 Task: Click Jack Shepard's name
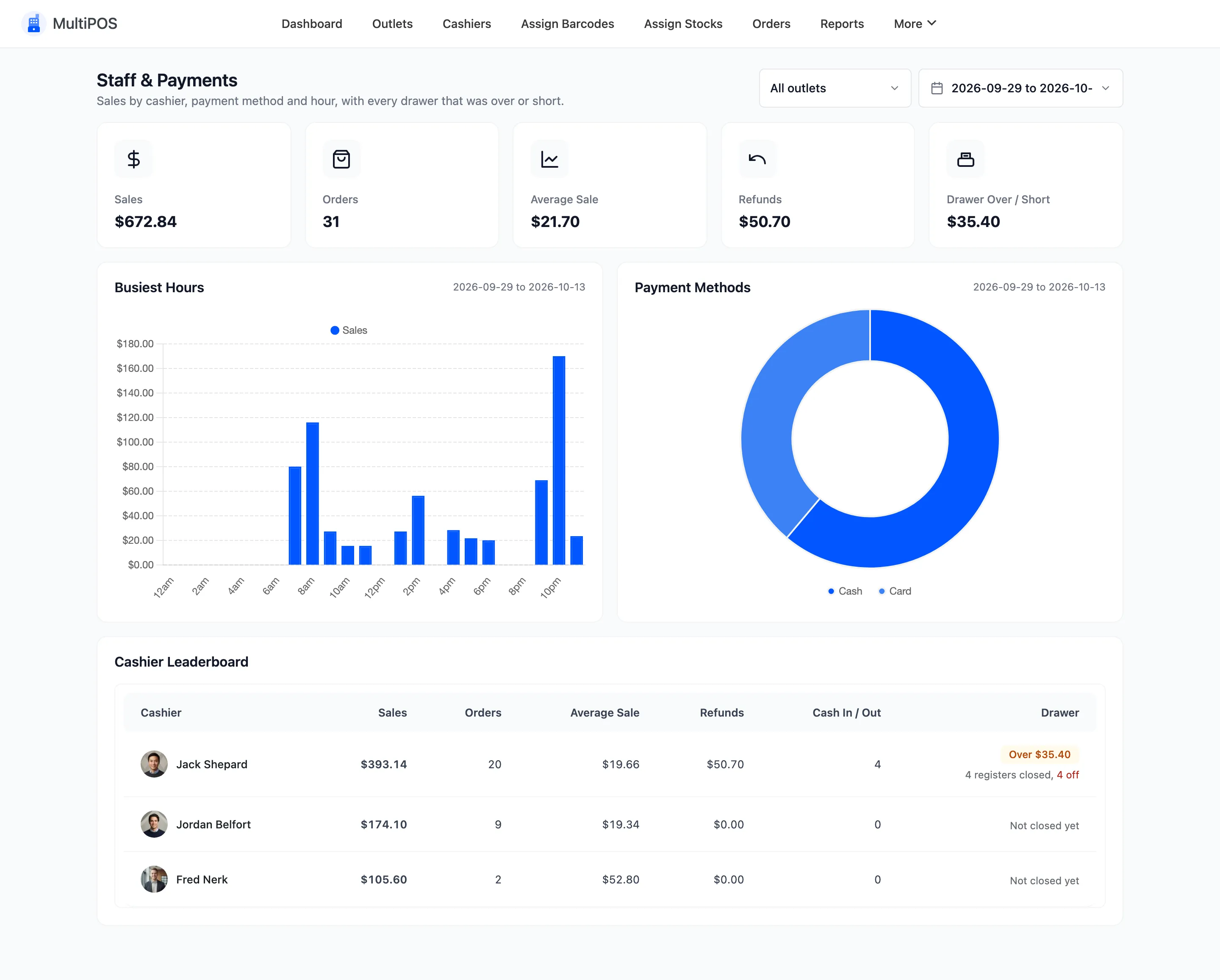click(x=212, y=764)
